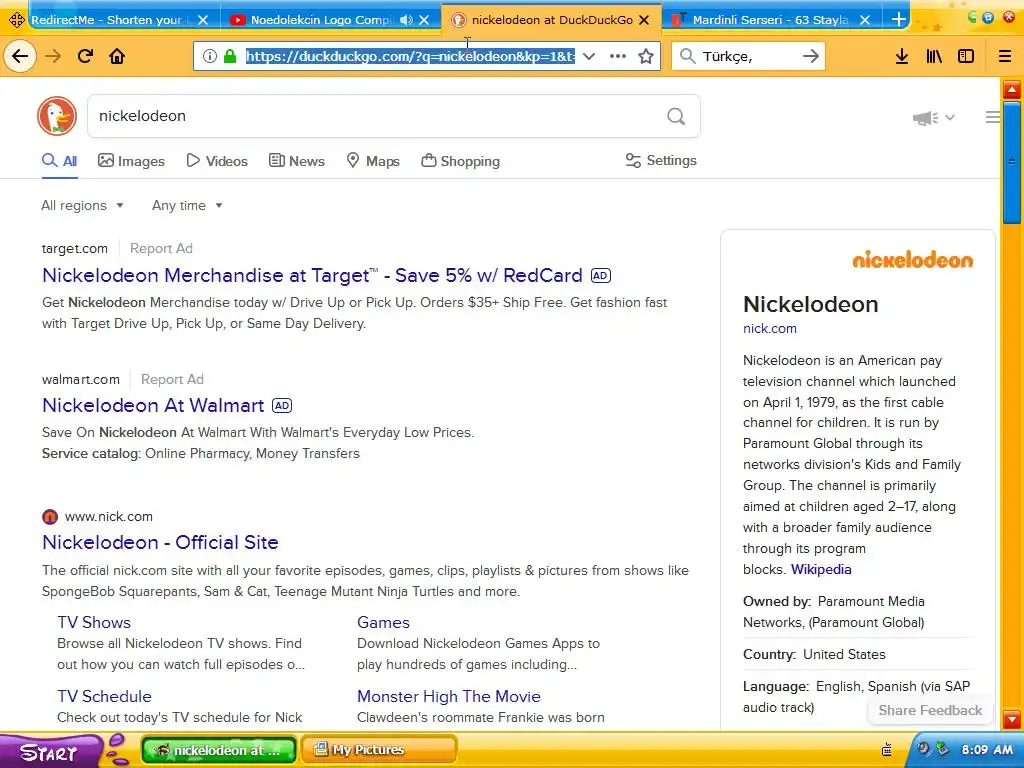
Task: Switch to Mardinli Serseri tab
Action: (771, 20)
